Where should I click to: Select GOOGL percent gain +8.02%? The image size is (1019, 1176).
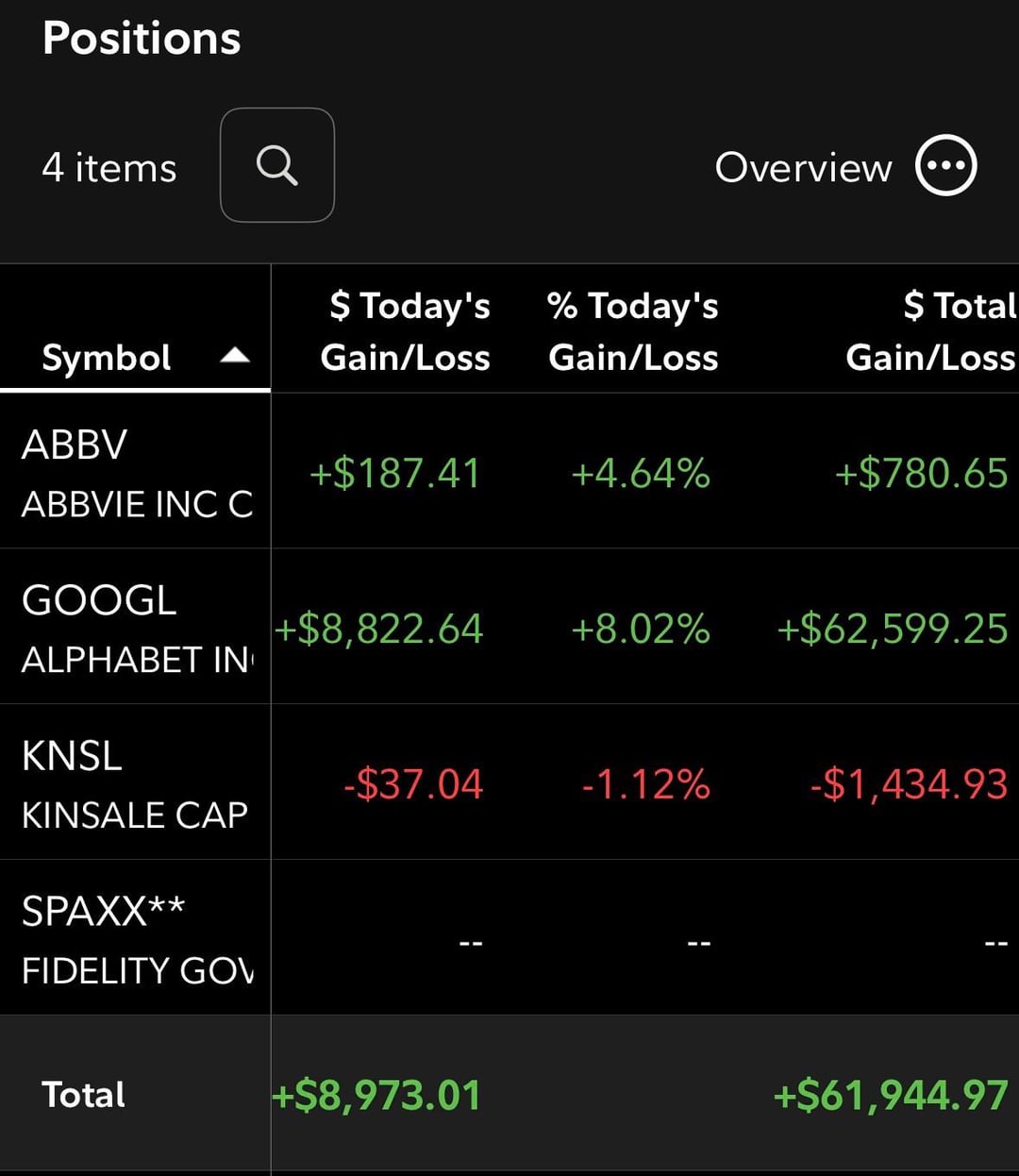641,629
